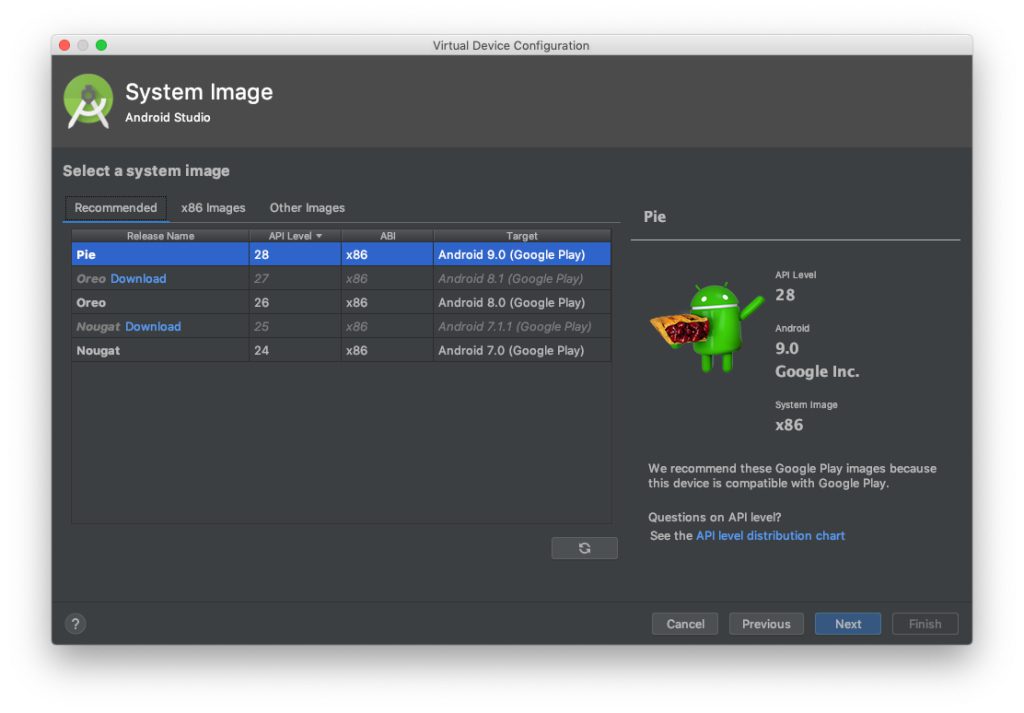
Task: Click the Android 8.1 (Google Play) cell
Action: point(522,278)
